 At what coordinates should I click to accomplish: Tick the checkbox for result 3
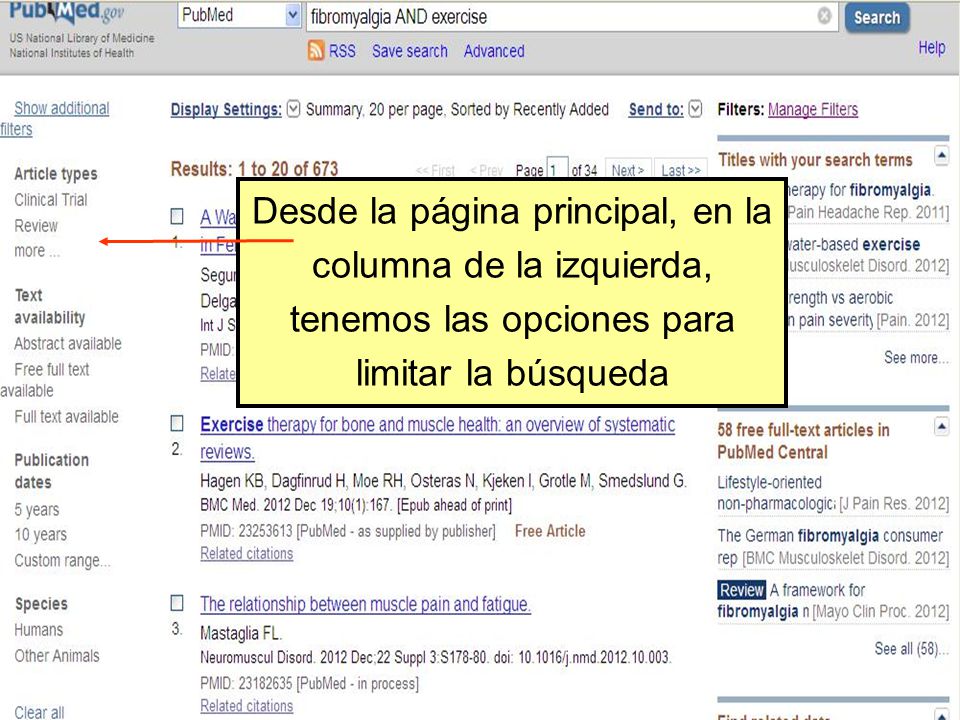click(177, 603)
